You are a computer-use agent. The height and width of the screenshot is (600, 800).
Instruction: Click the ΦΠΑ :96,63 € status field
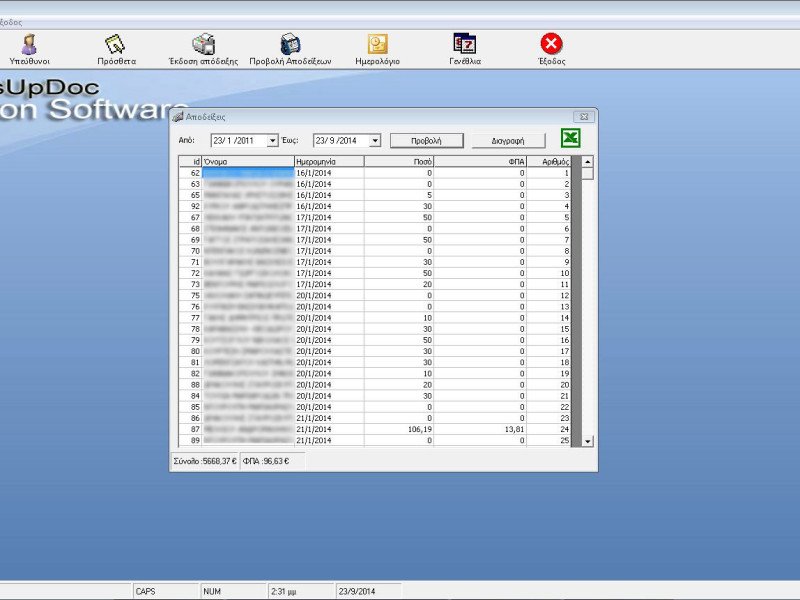click(x=272, y=461)
